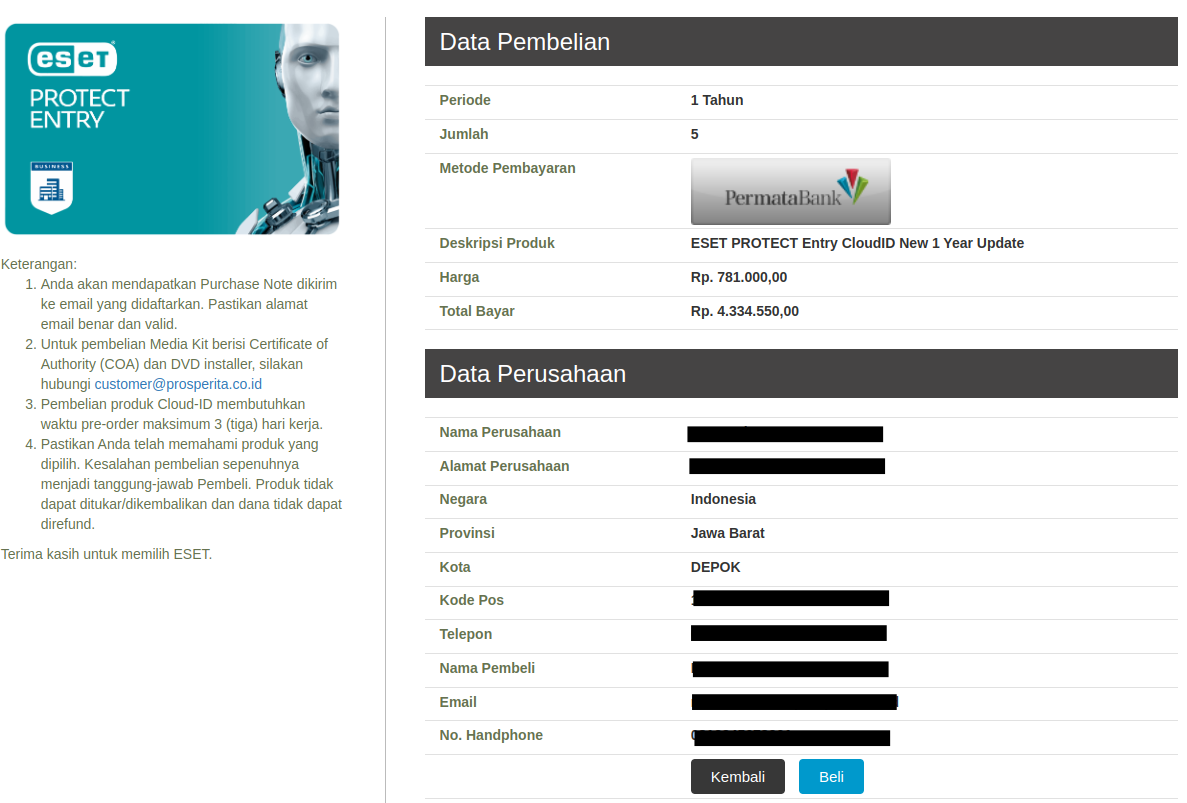Viewport: 1187px width, 803px height.
Task: Click the 'No. Handphone' label
Action: 491,735
